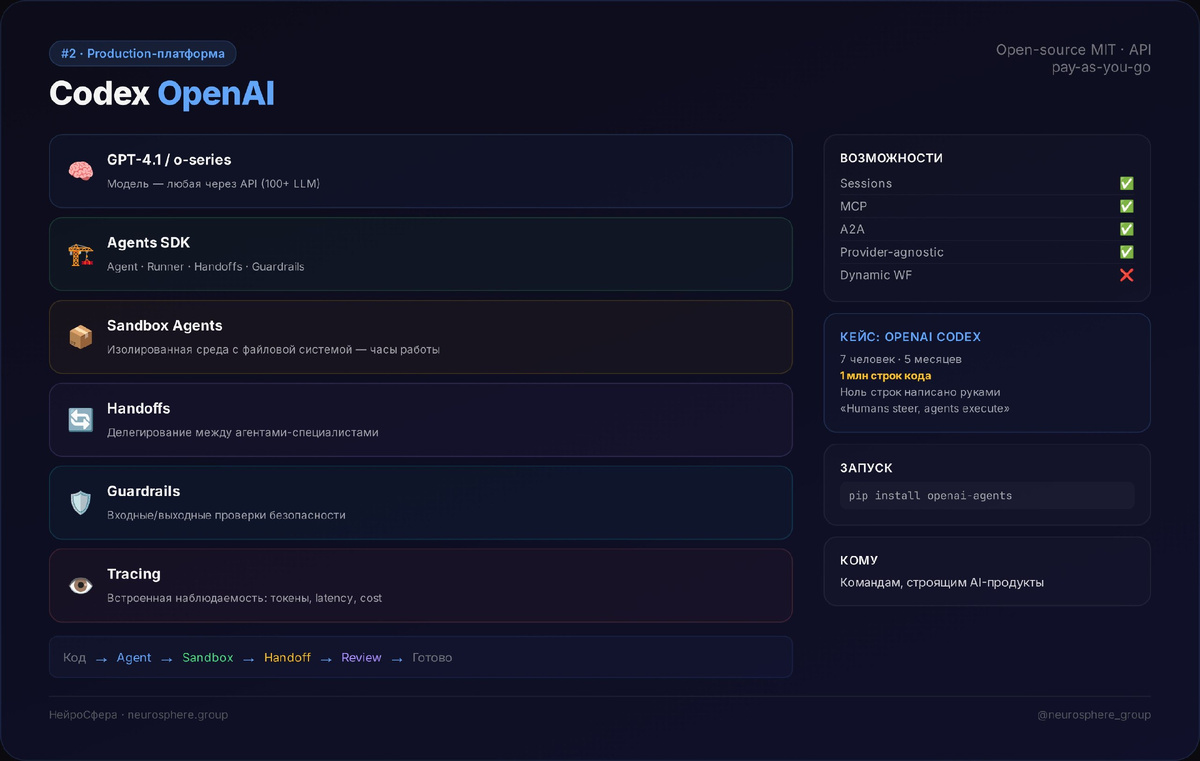
Task: Click the green checkmark in the Sessions row
Action: click(x=1126, y=183)
